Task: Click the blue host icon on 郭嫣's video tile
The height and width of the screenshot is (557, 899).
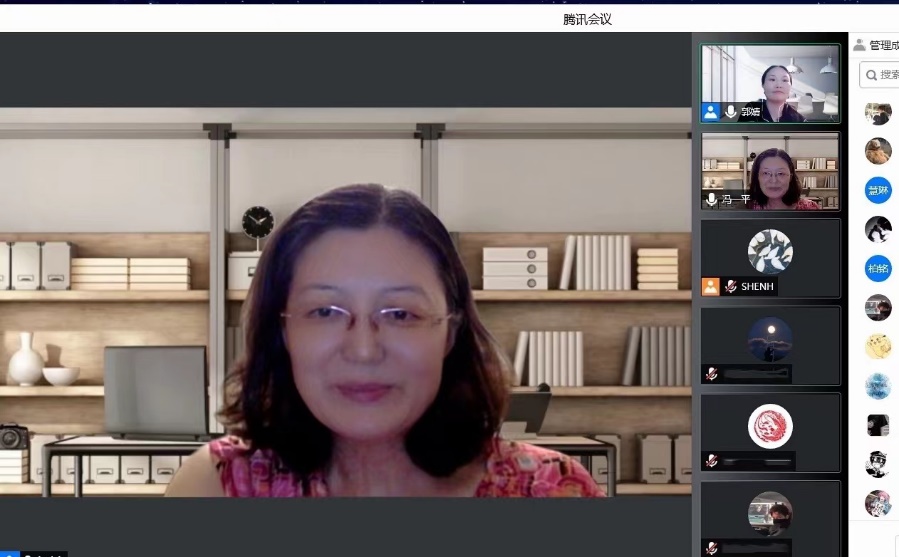Action: [x=710, y=112]
